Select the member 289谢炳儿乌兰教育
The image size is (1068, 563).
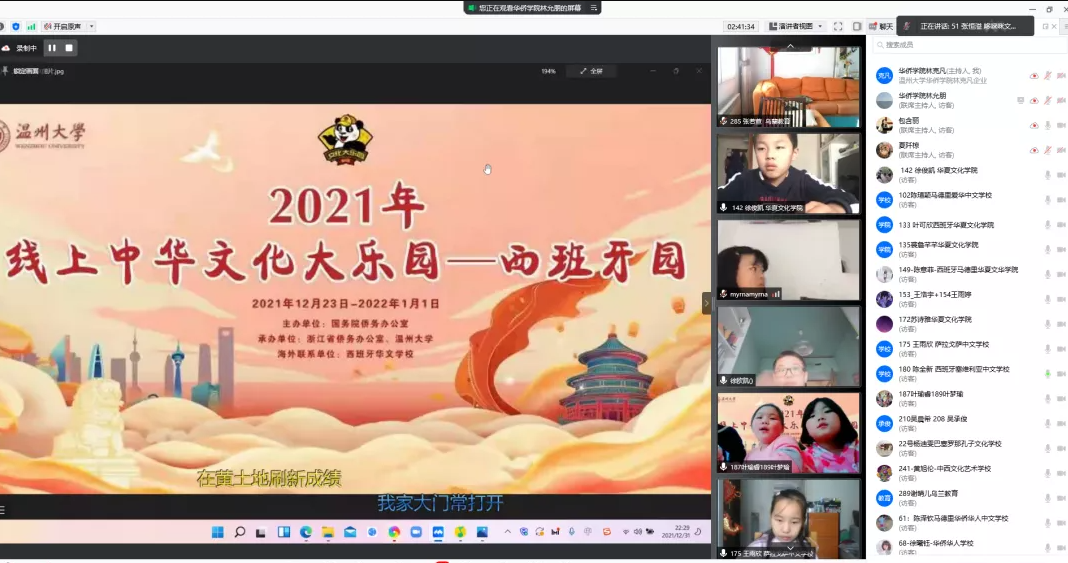970,498
